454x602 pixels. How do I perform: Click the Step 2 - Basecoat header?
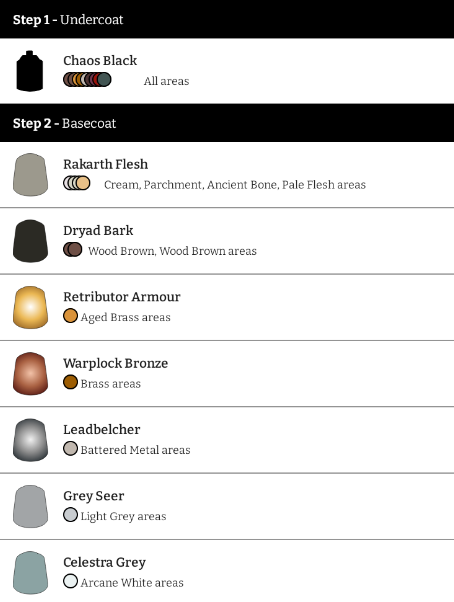pyautogui.click(x=227, y=123)
